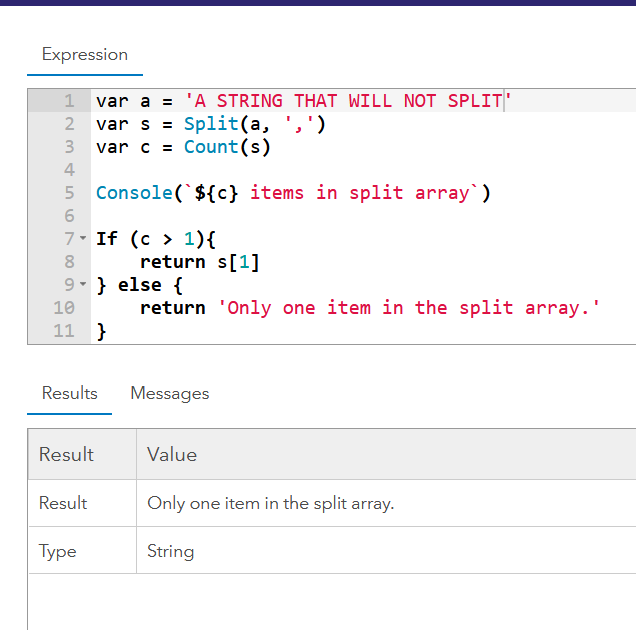This screenshot has width=636, height=630.
Task: Click line number 5 in the gutter
Action: (x=68, y=193)
